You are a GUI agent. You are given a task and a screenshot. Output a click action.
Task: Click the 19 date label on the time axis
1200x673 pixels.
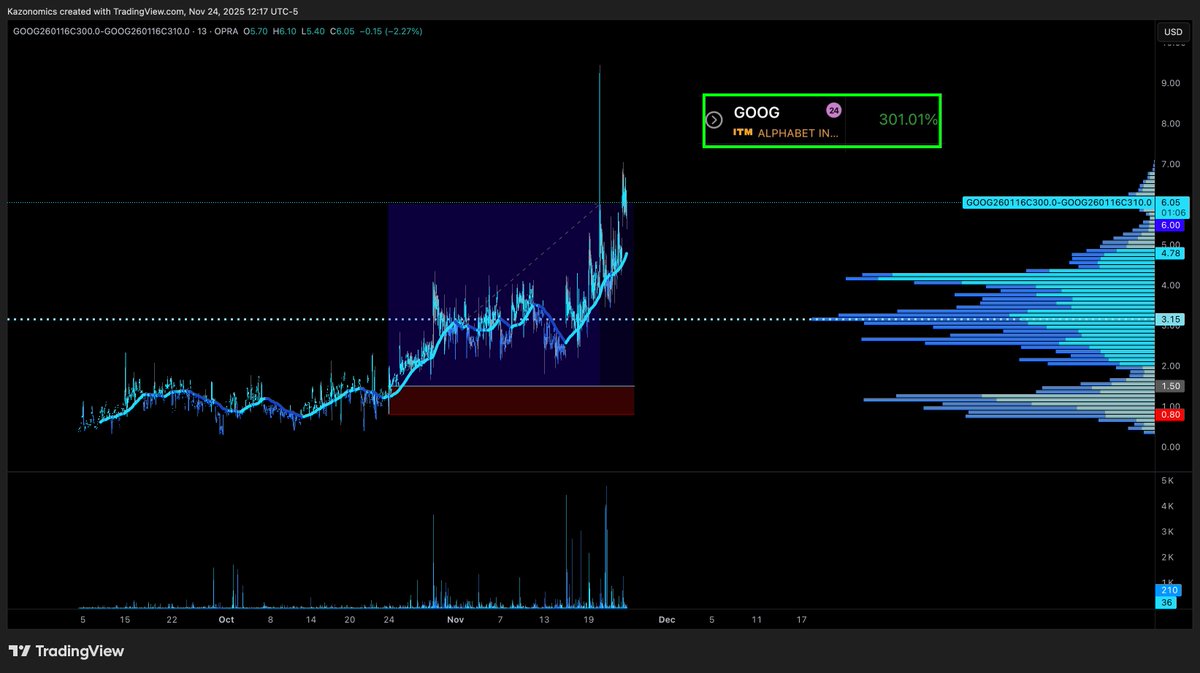coord(589,620)
